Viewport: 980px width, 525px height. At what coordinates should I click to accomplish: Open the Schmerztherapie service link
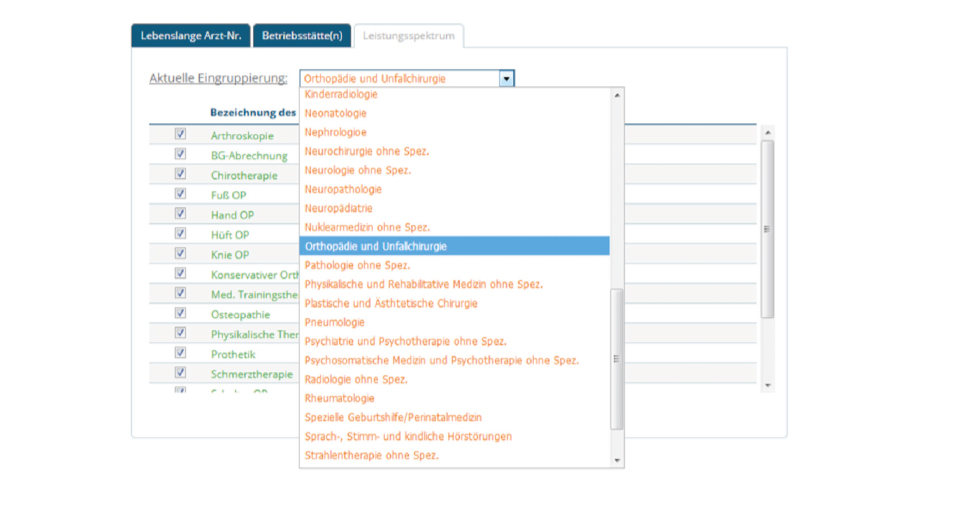[251, 374]
